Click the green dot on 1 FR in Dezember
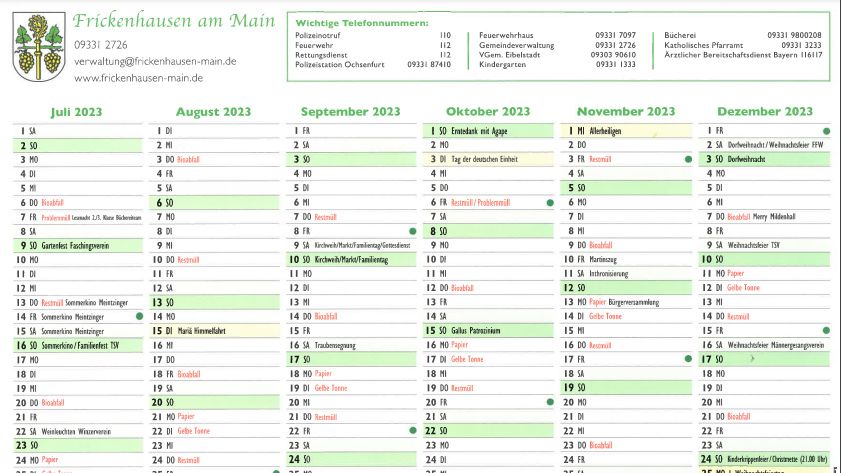Image resolution: width=841 pixels, height=473 pixels. 827,131
